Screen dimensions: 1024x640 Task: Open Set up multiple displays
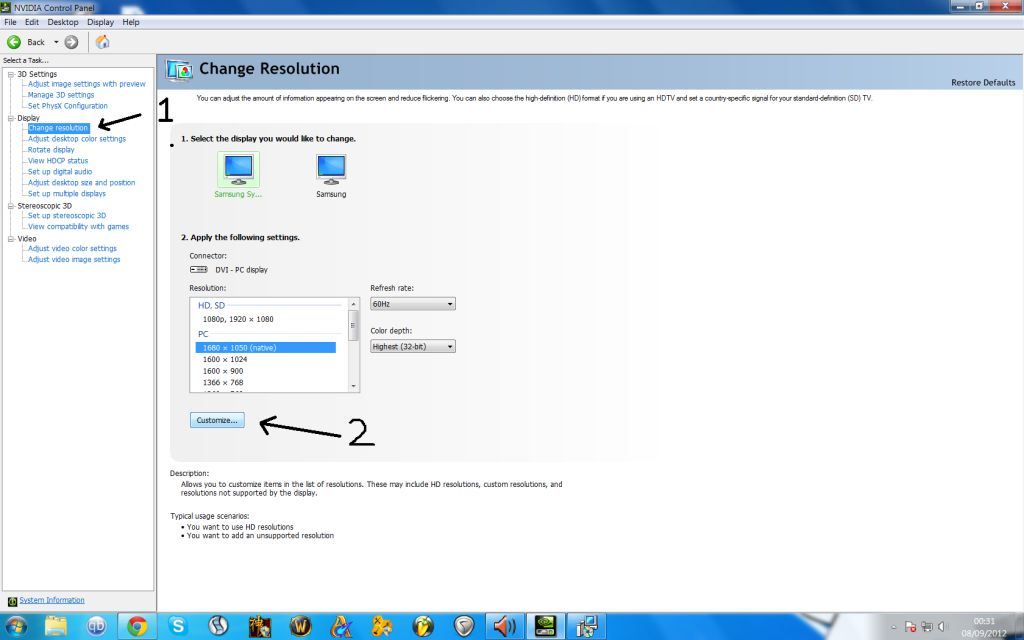(x=67, y=193)
